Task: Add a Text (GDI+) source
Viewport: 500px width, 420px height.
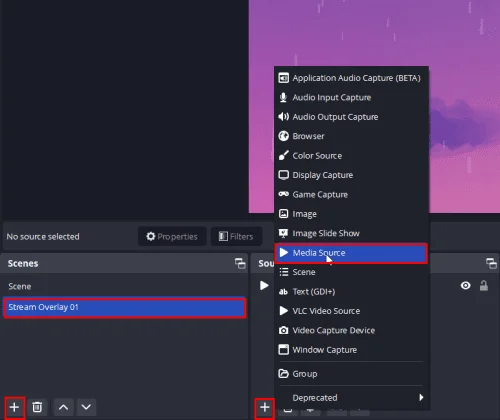Action: pos(351,292)
